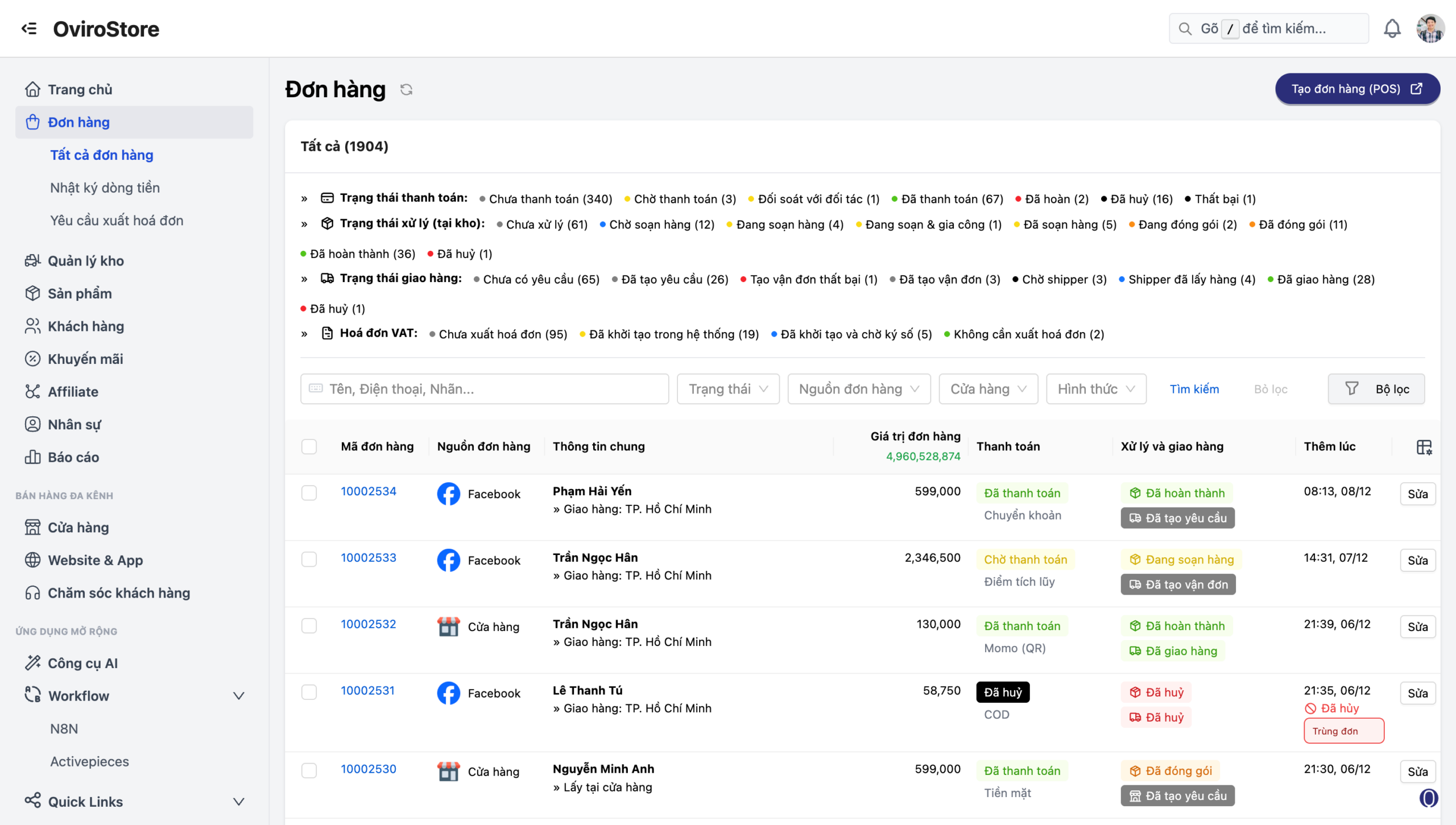
Task: Open table column settings icon
Action: pyautogui.click(x=1424, y=447)
